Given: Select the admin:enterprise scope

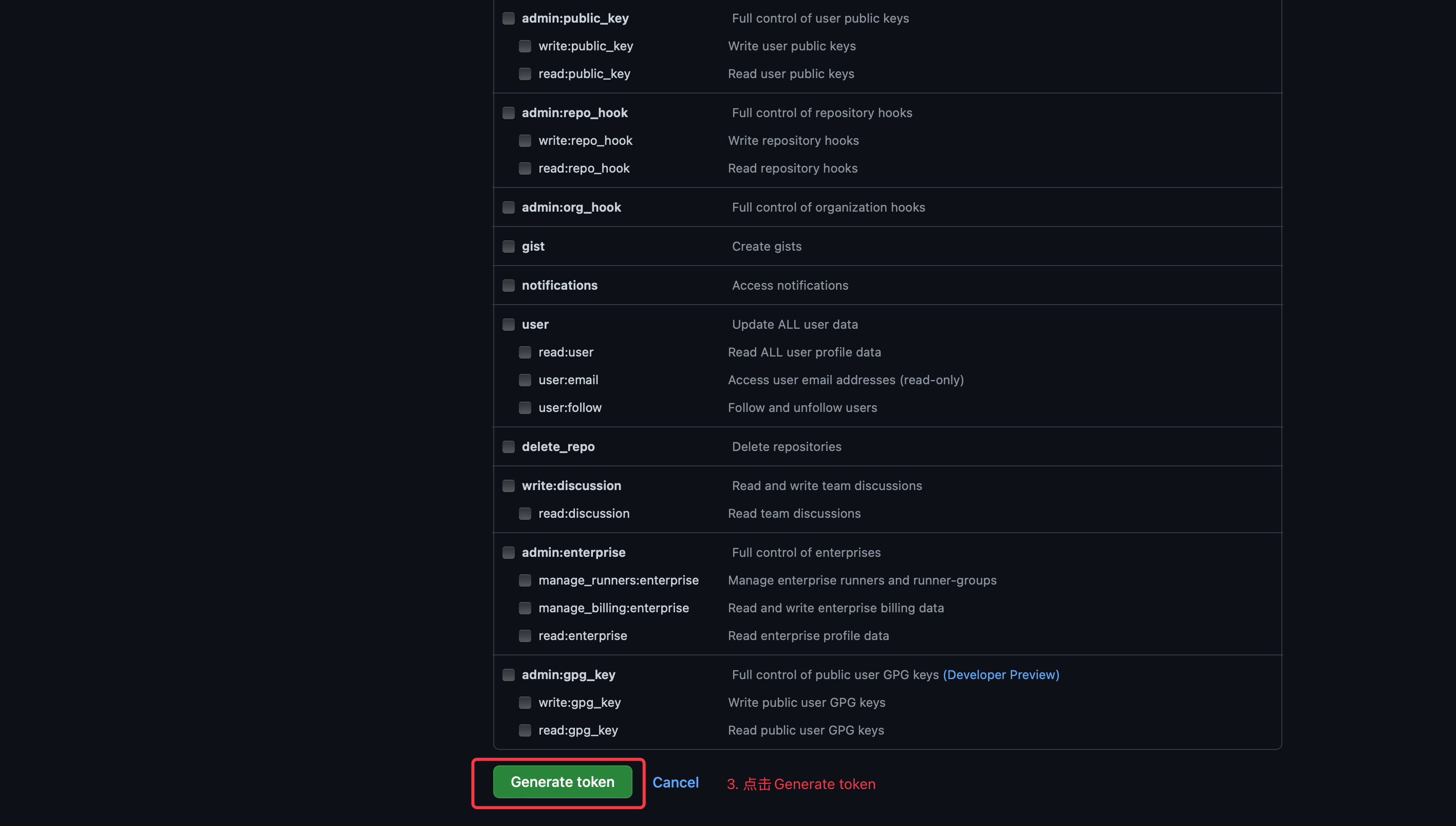Looking at the screenshot, I should (509, 553).
